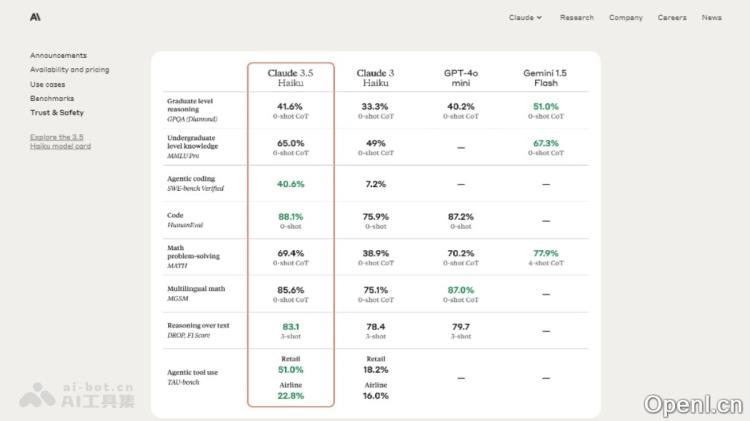Jump to Announcements section

click(x=58, y=55)
